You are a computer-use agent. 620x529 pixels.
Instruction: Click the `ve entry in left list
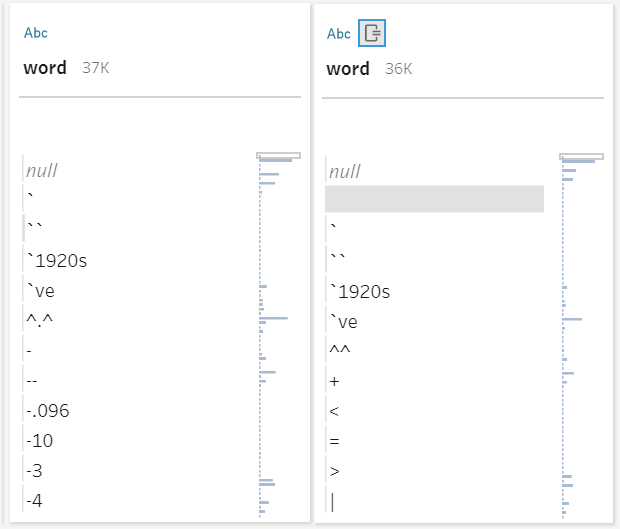[x=43, y=291]
